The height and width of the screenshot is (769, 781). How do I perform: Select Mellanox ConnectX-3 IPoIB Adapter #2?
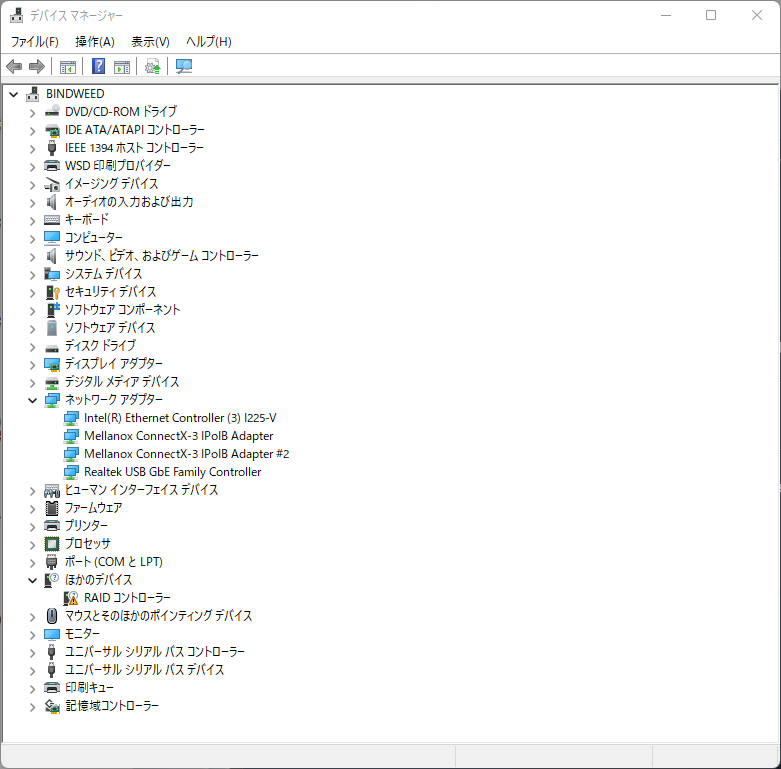click(187, 454)
